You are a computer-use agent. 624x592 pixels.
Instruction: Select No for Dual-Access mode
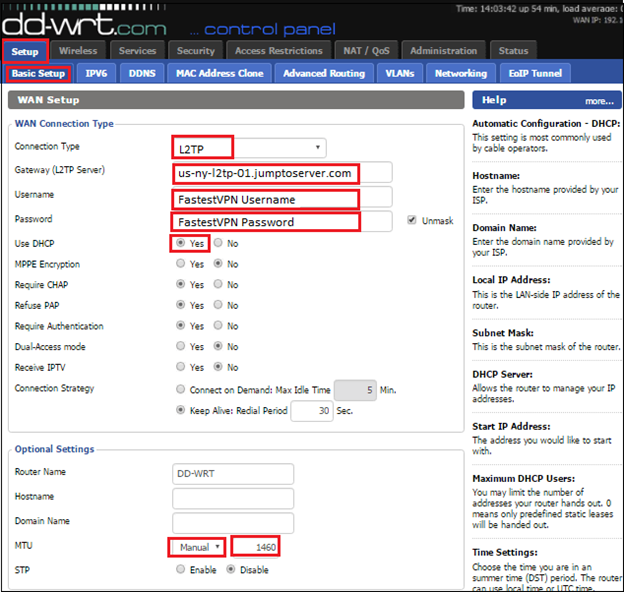coord(218,346)
